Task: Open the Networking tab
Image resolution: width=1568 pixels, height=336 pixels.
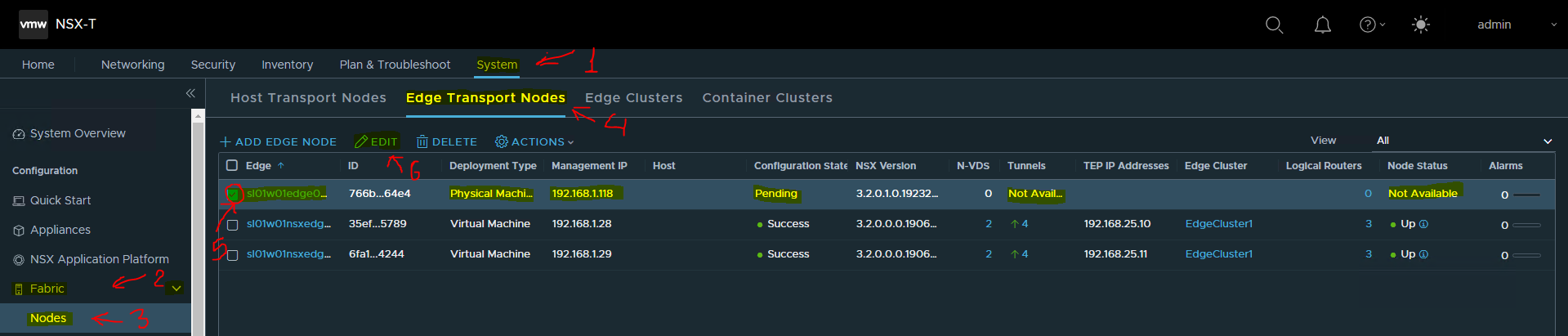Action: click(x=133, y=65)
